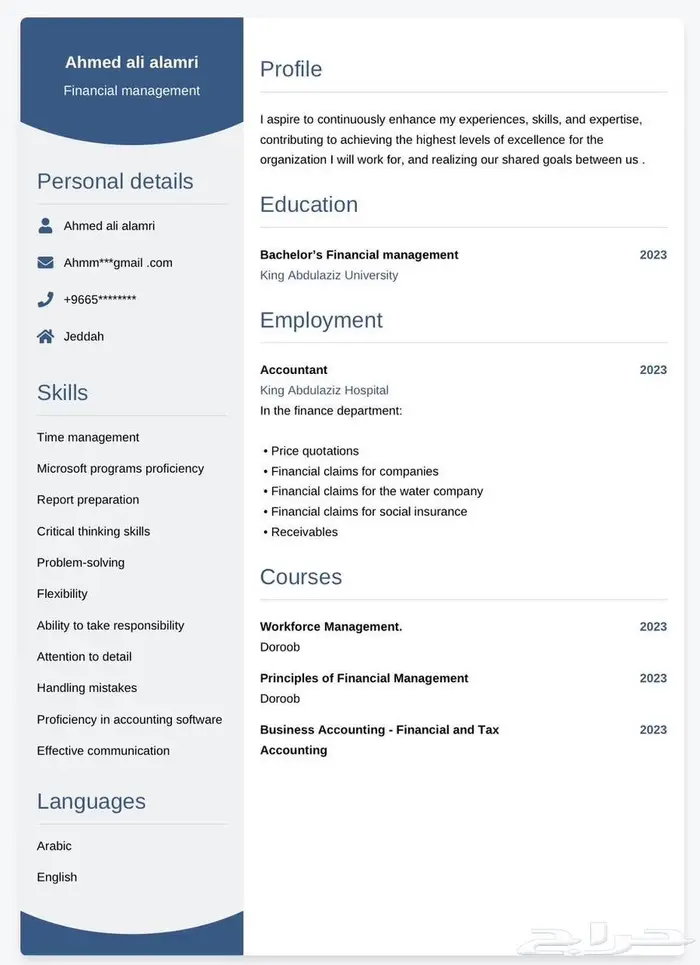Click the home address icon

pyautogui.click(x=45, y=336)
